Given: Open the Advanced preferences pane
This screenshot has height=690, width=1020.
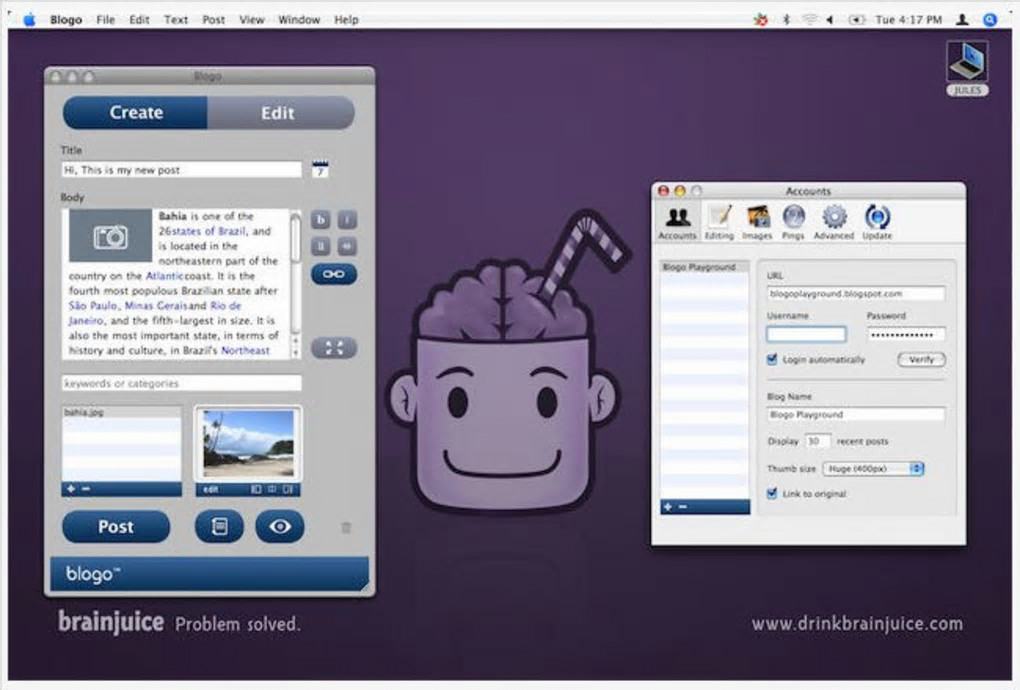Looking at the screenshot, I should 834,222.
